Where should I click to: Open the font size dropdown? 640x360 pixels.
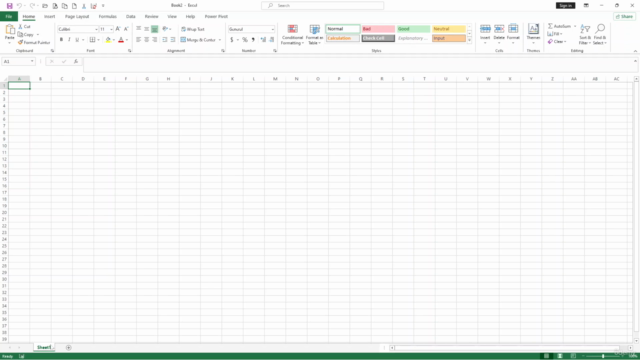tap(111, 29)
